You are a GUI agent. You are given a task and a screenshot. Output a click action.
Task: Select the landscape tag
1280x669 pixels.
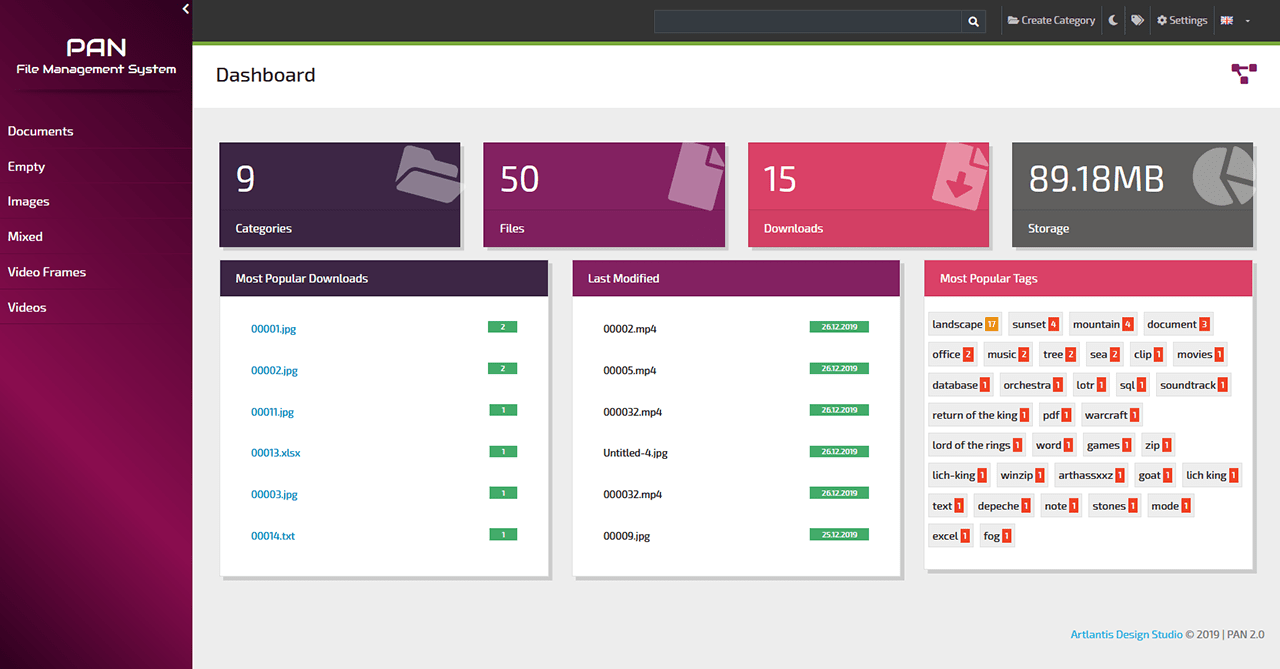(957, 324)
